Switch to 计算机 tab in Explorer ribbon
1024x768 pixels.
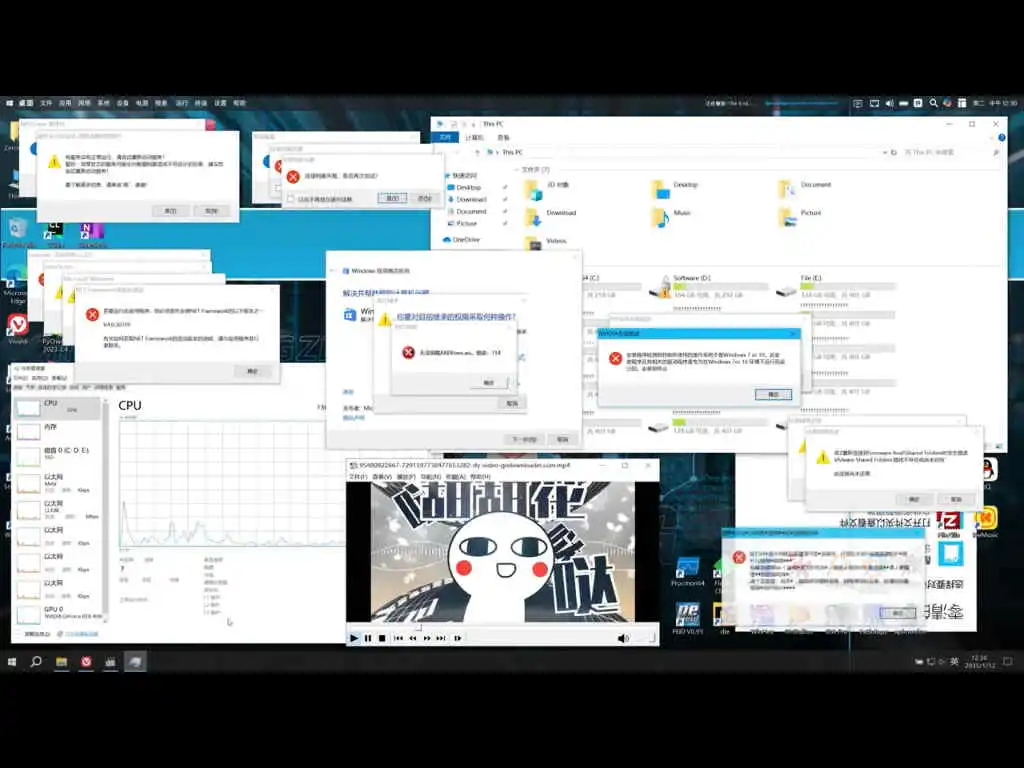pos(475,137)
